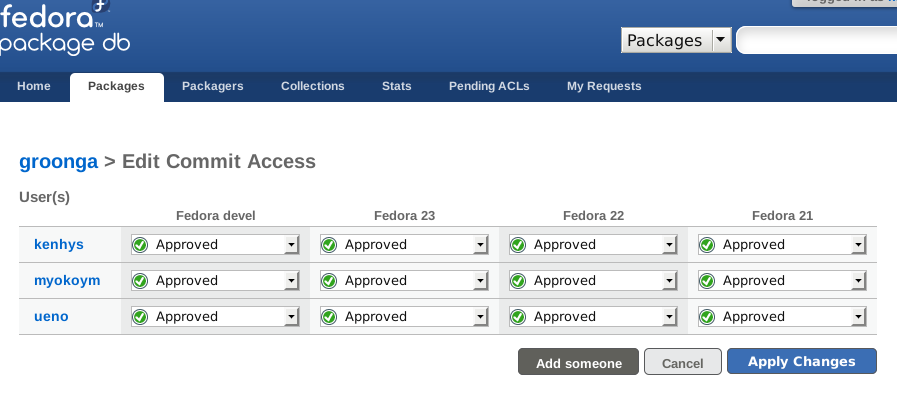Click green check icon for myokoym Fedora 21

pos(707,281)
